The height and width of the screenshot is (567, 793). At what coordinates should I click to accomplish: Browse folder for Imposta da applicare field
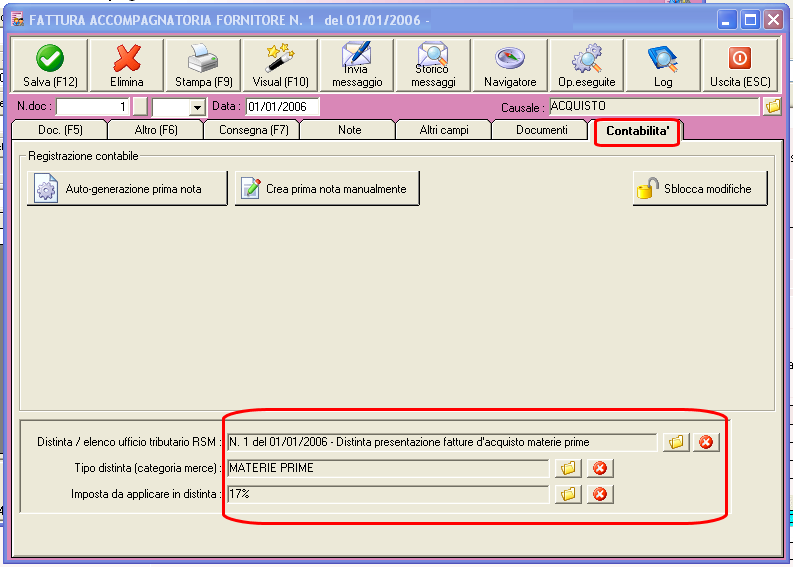coord(568,494)
